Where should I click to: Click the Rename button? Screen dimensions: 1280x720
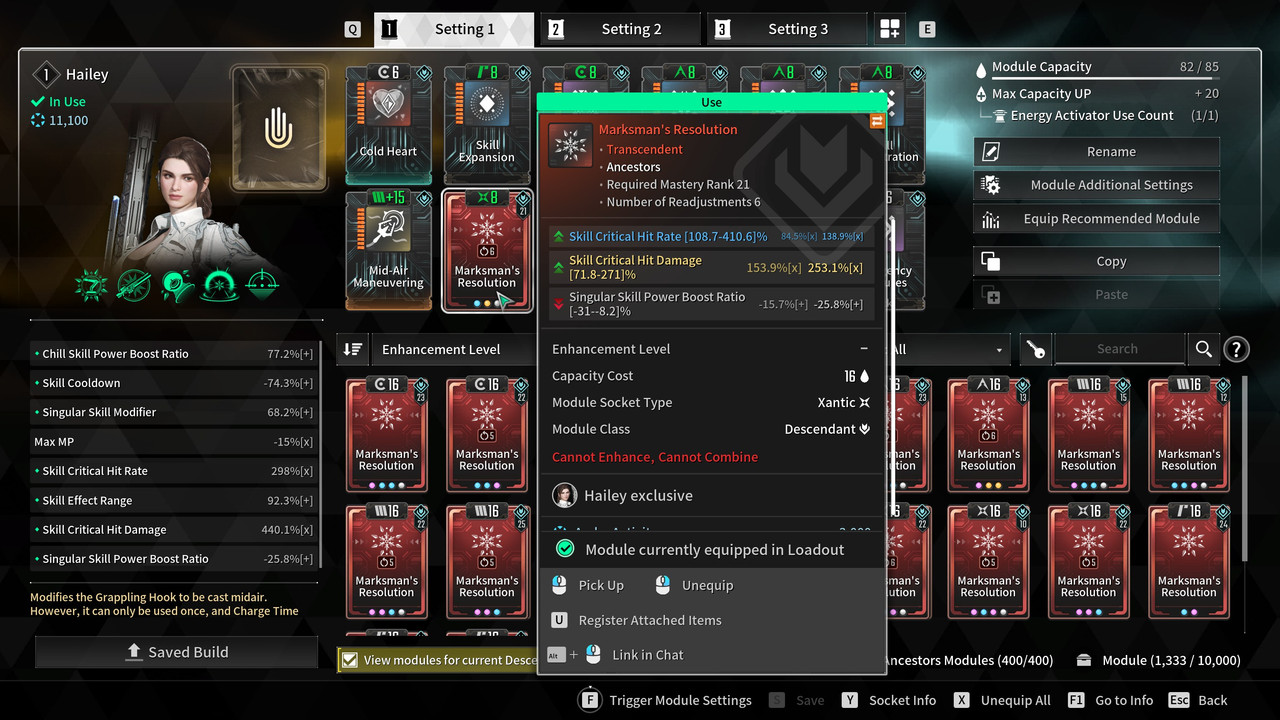(x=1096, y=152)
